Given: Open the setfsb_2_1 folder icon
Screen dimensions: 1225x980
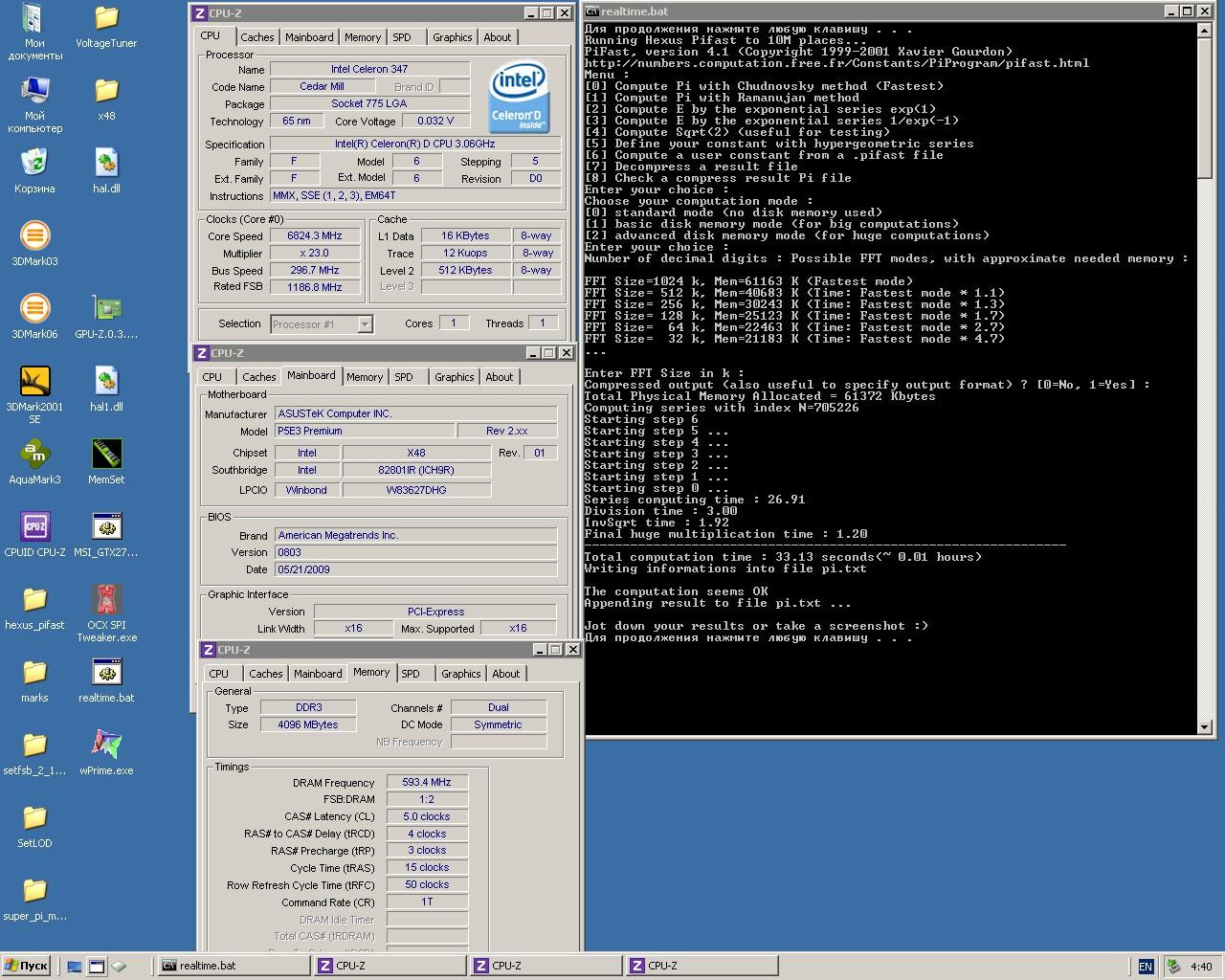Looking at the screenshot, I should point(34,753).
